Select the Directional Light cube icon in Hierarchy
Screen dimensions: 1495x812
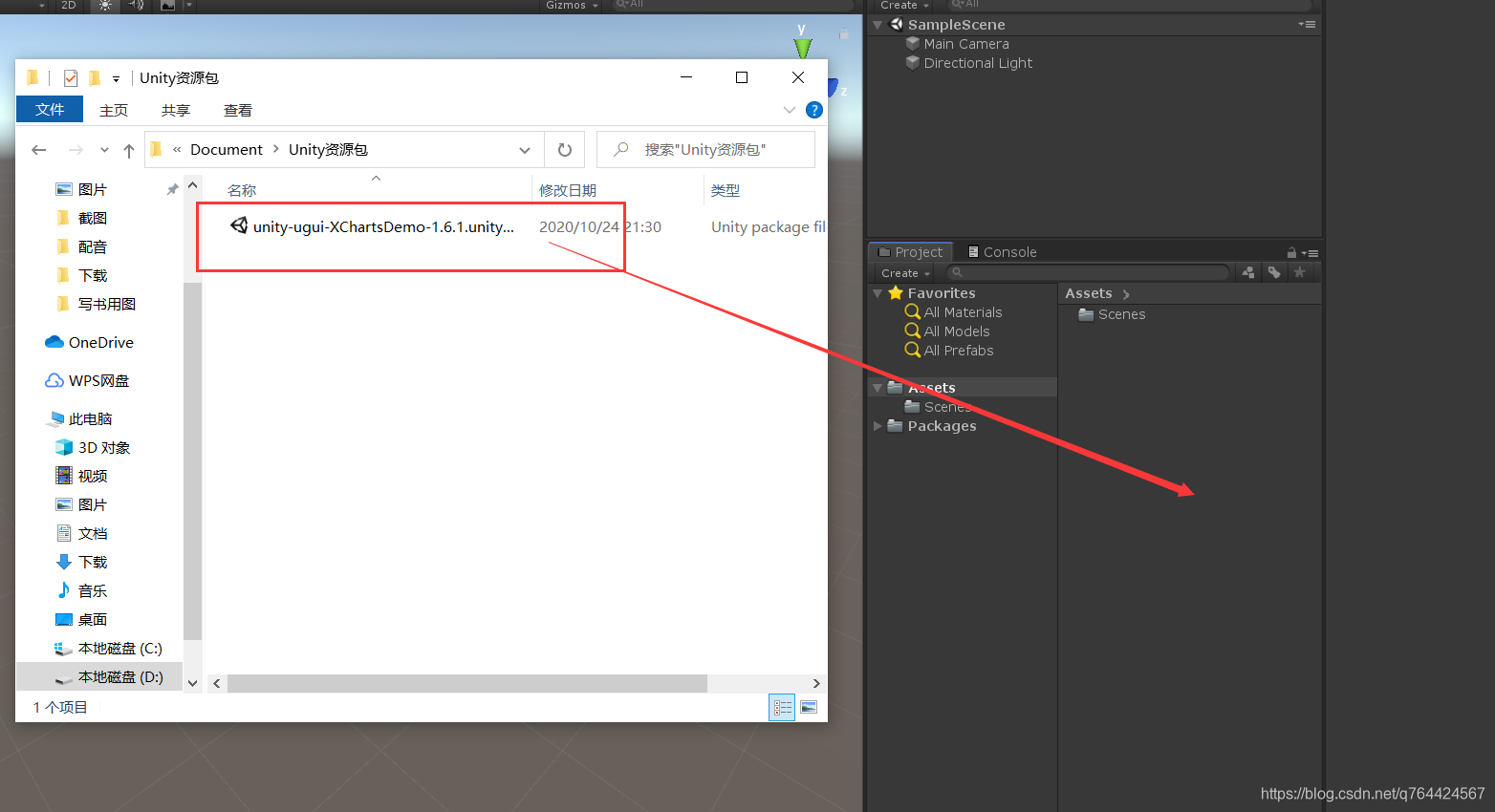pyautogui.click(x=913, y=63)
